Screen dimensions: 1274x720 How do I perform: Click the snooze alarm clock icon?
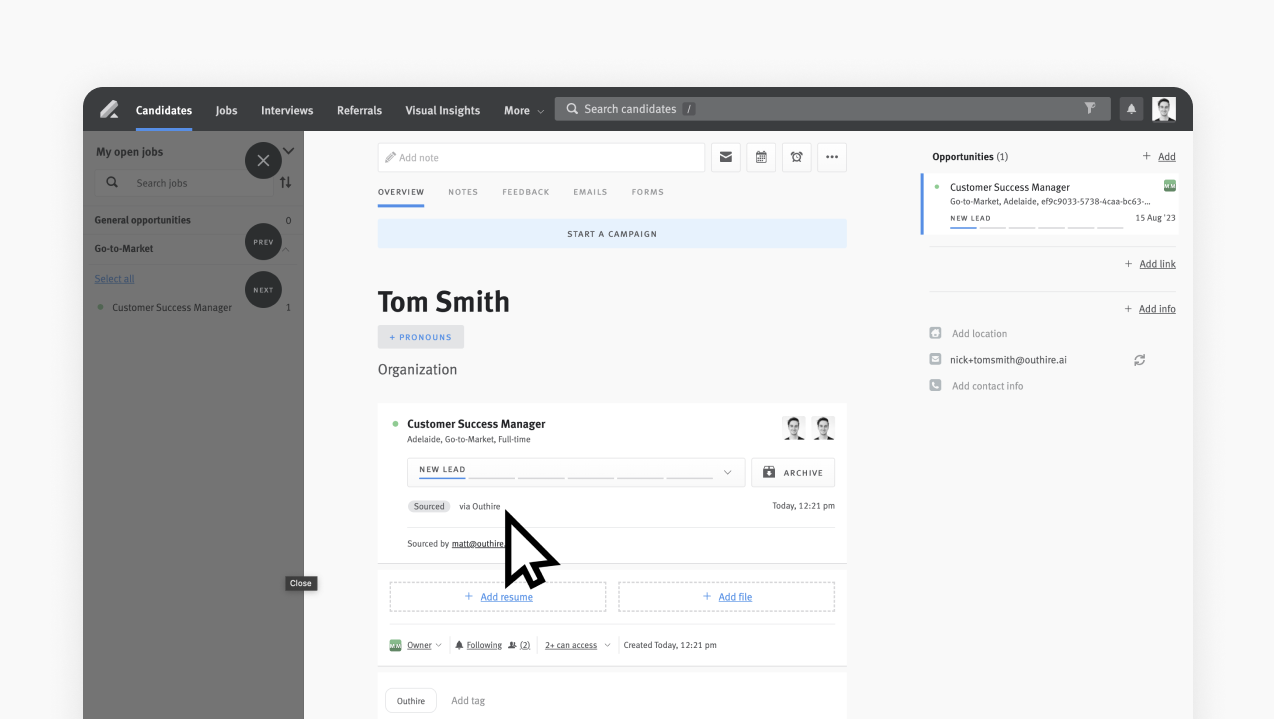tap(797, 157)
